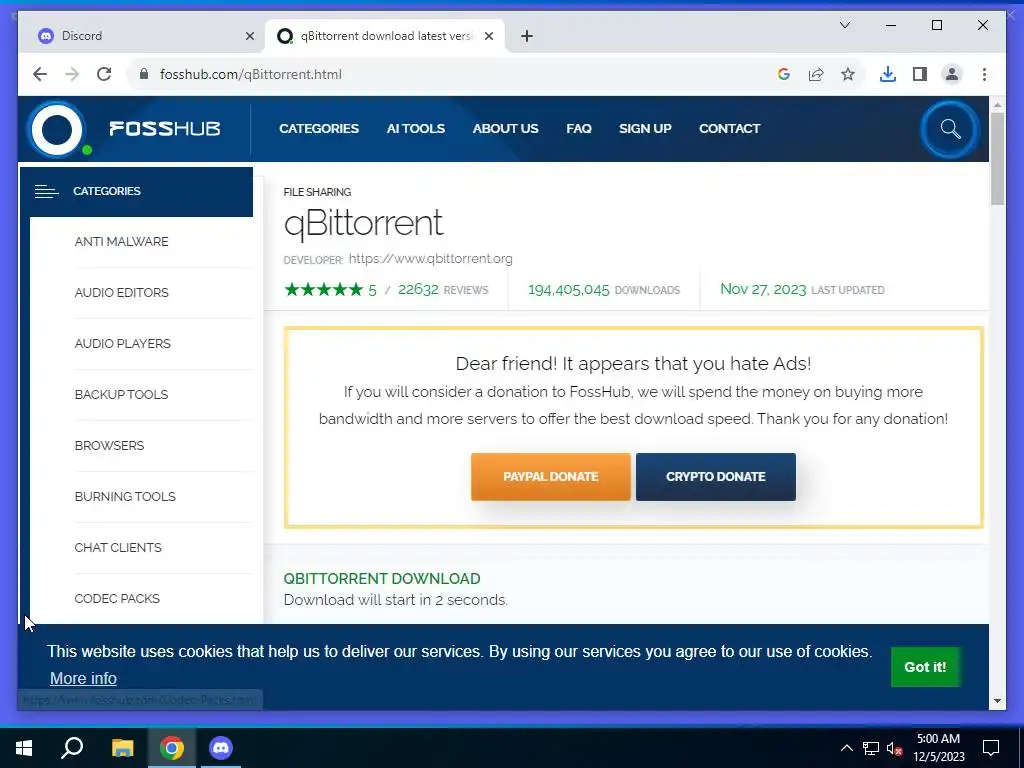Open the Audio Players category
Screen dimensions: 1024x768
pyautogui.click(x=122, y=344)
